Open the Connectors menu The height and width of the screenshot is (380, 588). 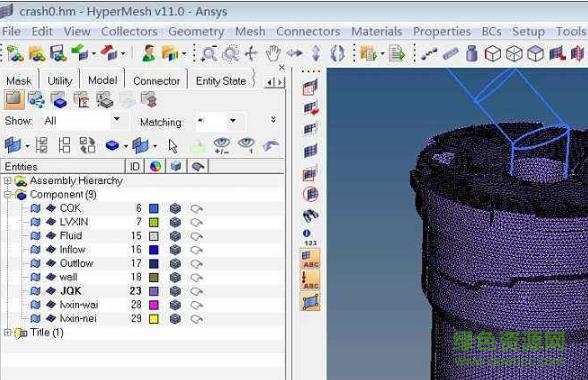308,32
